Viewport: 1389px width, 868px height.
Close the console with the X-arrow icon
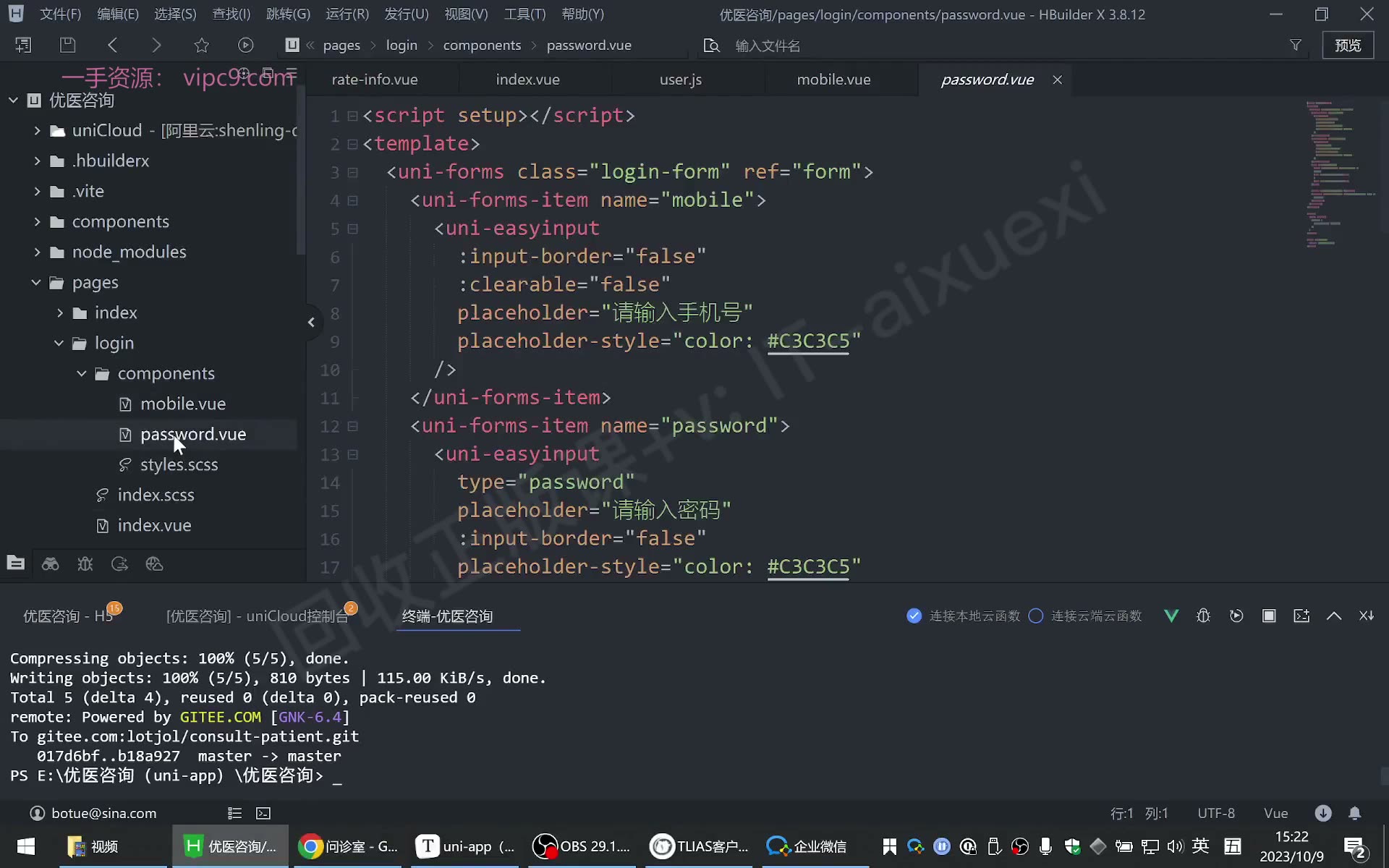tap(1367, 616)
